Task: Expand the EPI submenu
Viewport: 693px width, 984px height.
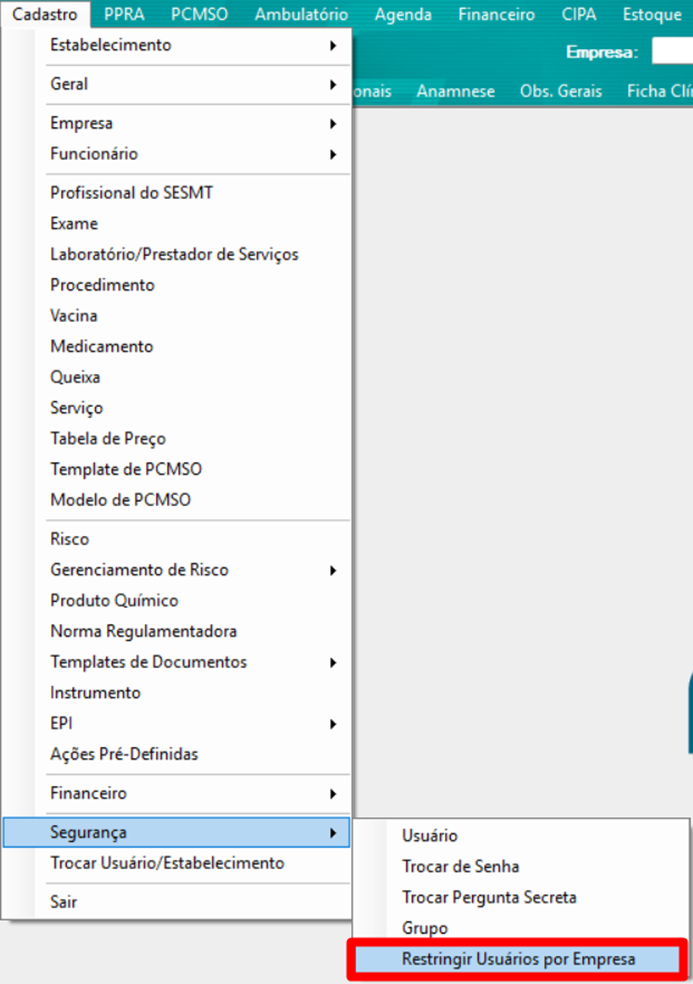Action: coord(176,724)
